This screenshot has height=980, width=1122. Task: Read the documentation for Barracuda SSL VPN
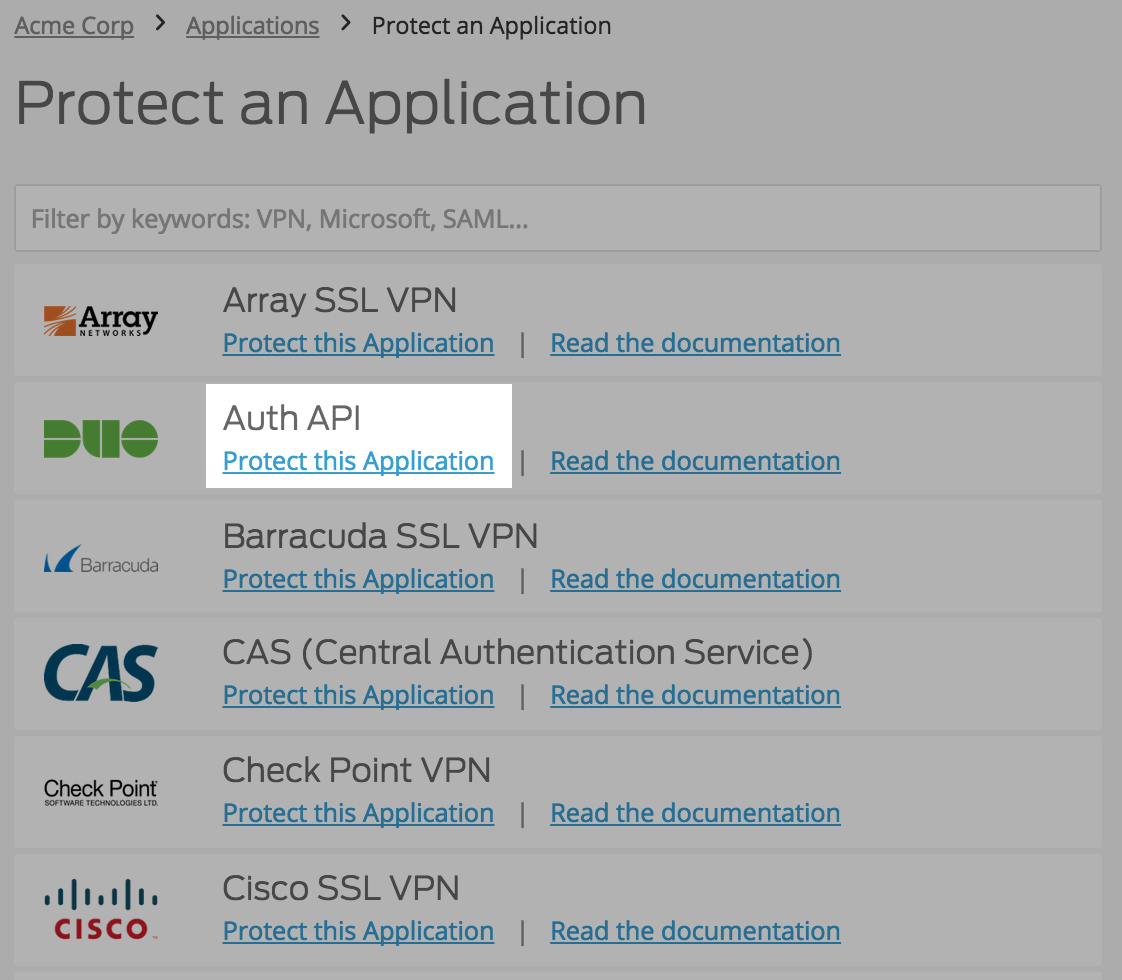pos(695,579)
